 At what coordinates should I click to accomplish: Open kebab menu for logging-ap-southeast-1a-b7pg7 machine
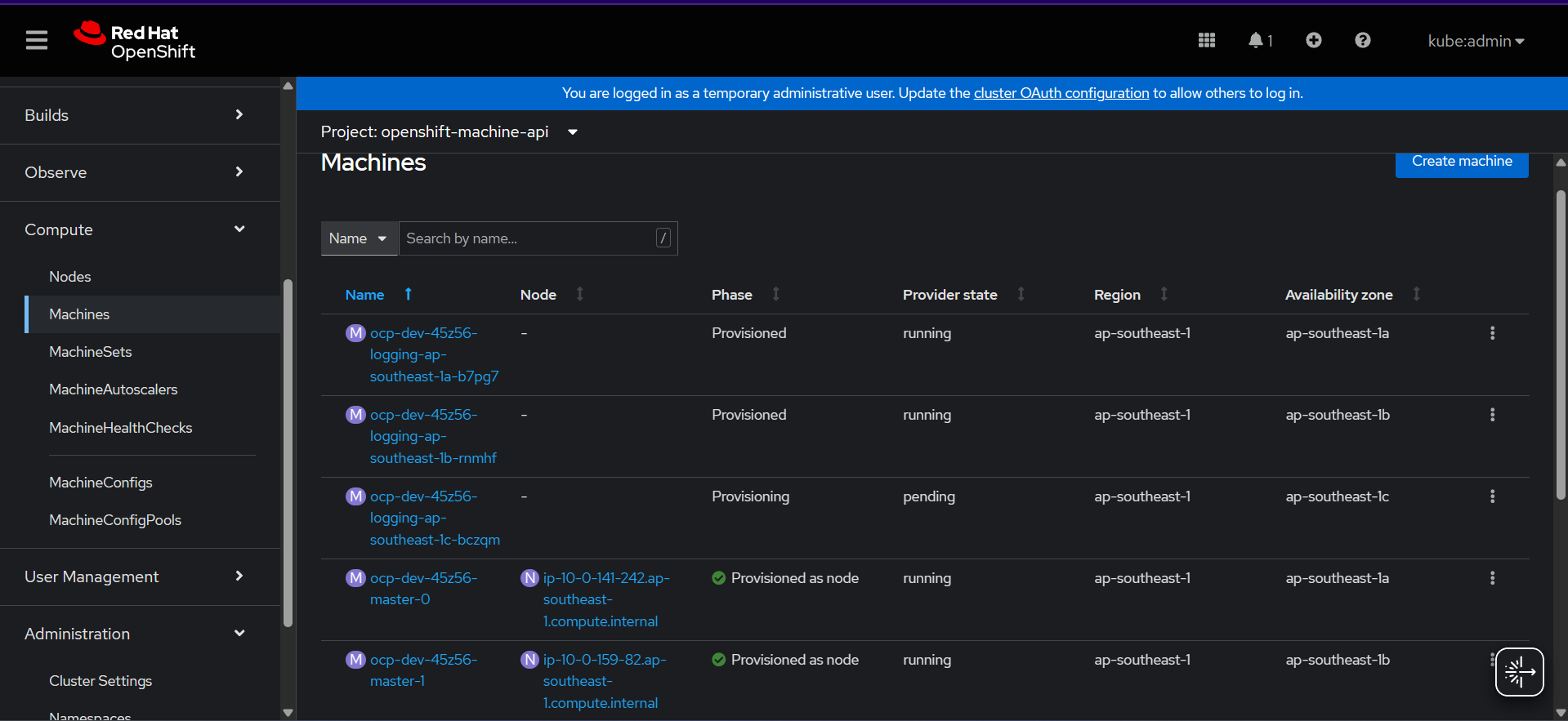[1492, 333]
